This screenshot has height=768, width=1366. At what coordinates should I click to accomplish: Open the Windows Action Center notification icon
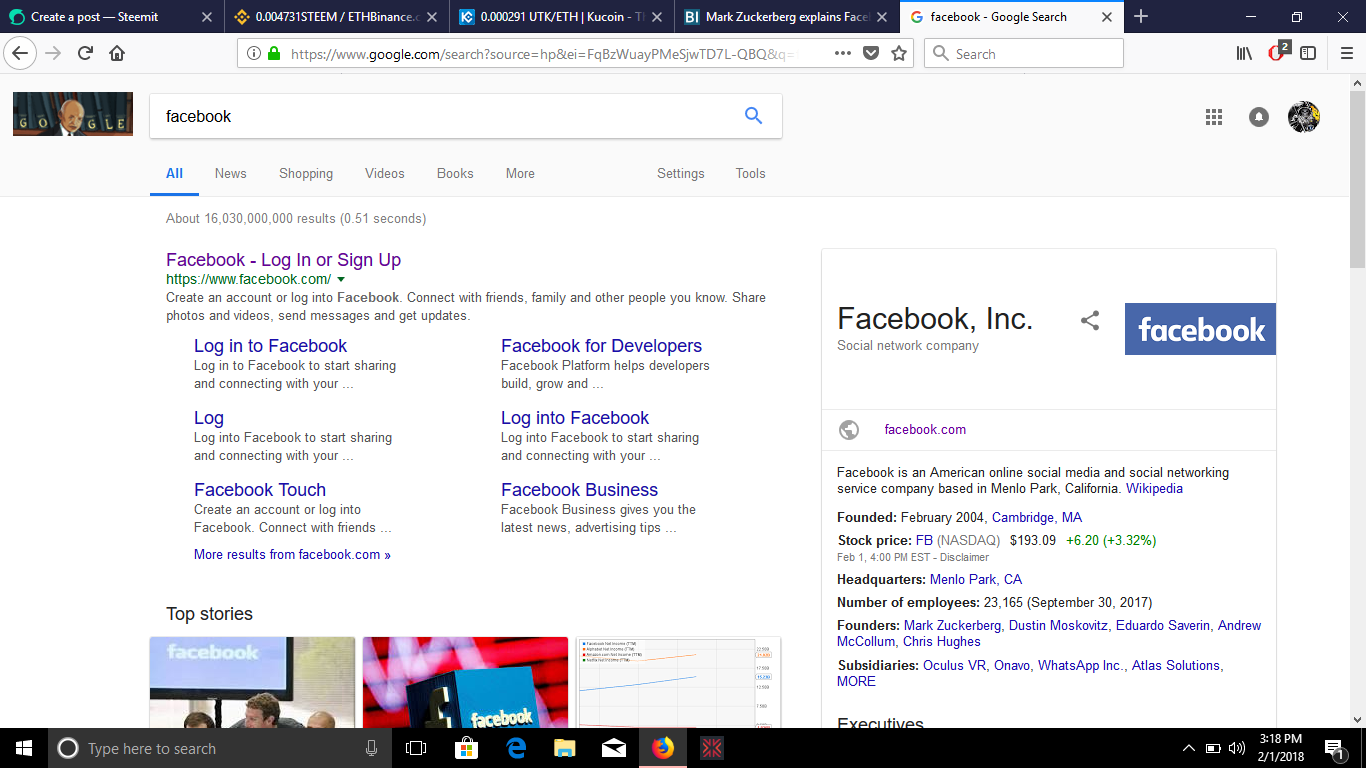click(1334, 748)
